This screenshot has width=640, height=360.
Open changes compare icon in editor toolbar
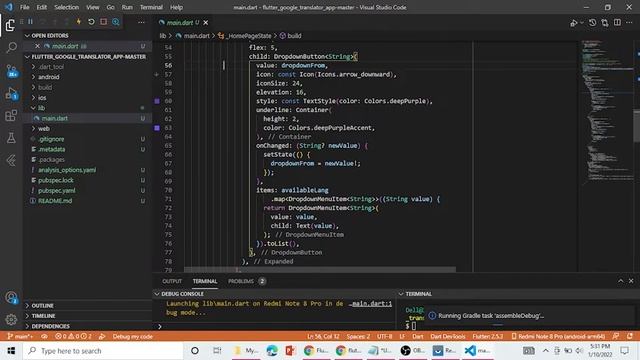(604, 23)
